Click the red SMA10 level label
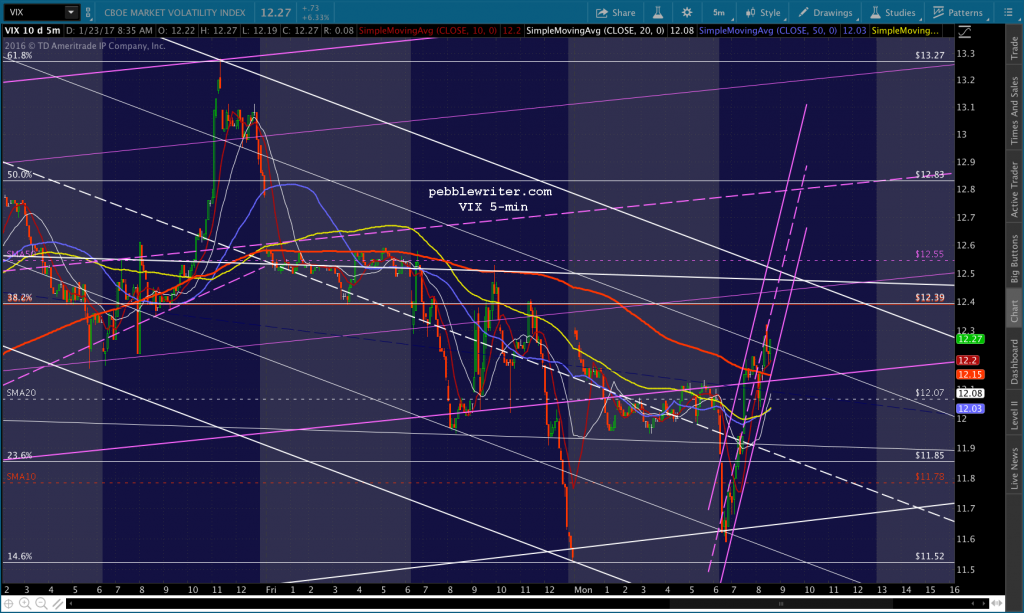Image resolution: width=1024 pixels, height=613 pixels. (22, 477)
